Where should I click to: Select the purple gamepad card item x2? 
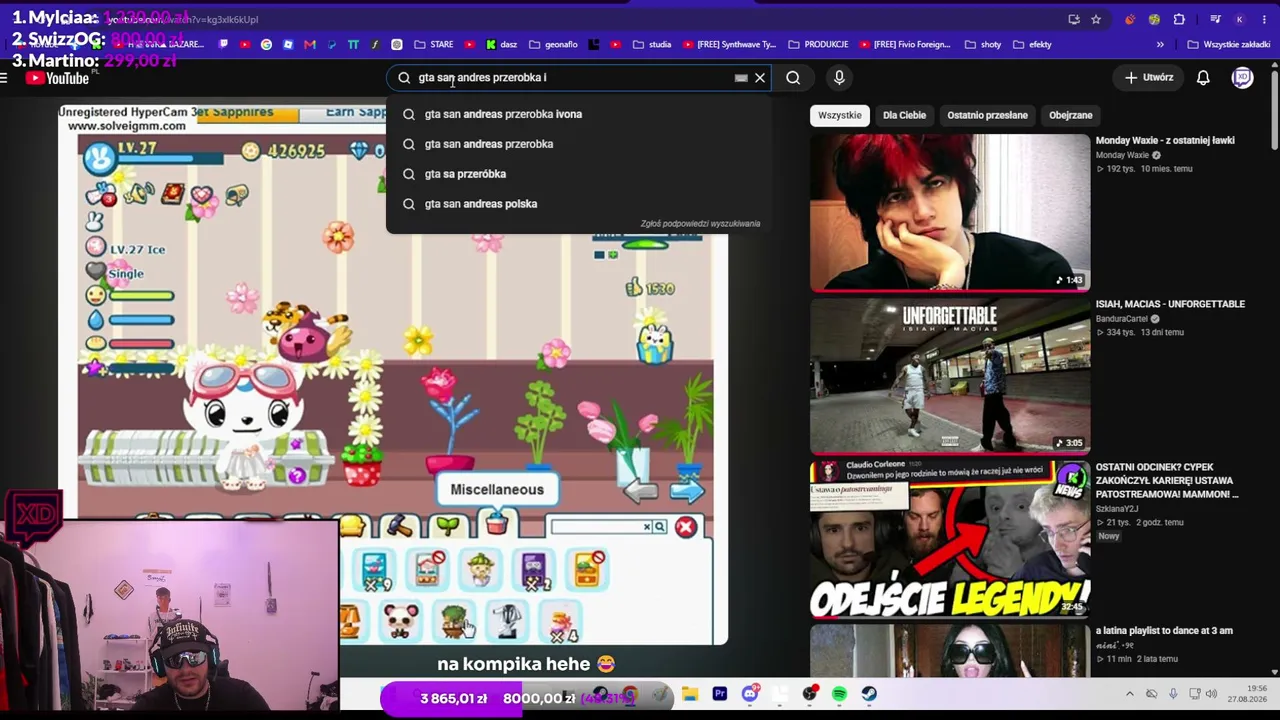click(533, 570)
